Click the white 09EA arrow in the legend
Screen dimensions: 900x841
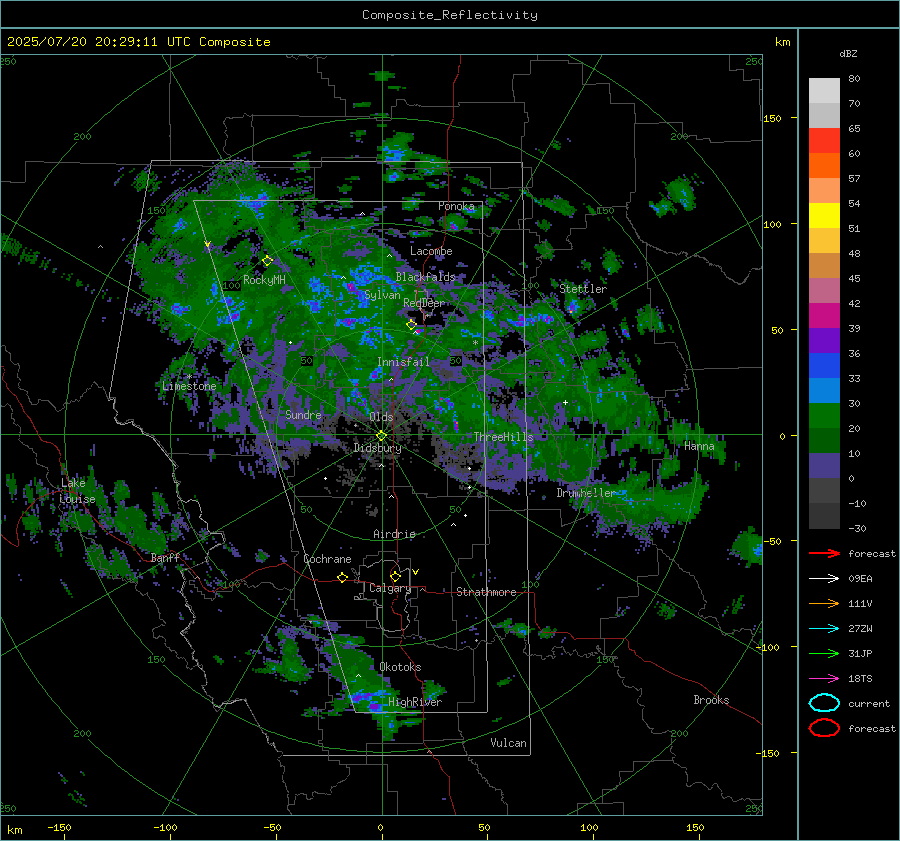click(x=824, y=579)
